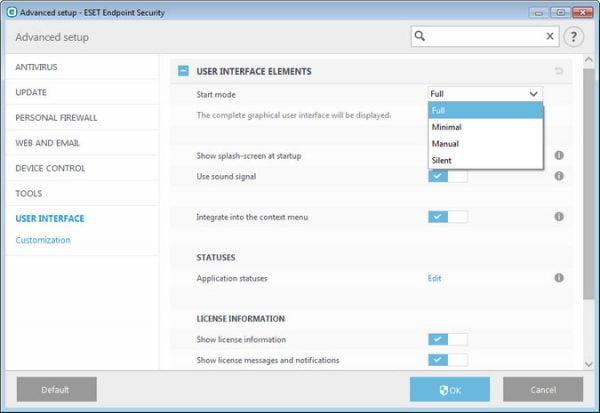
Task: Close the Advanced setup window
Action: click(x=582, y=13)
